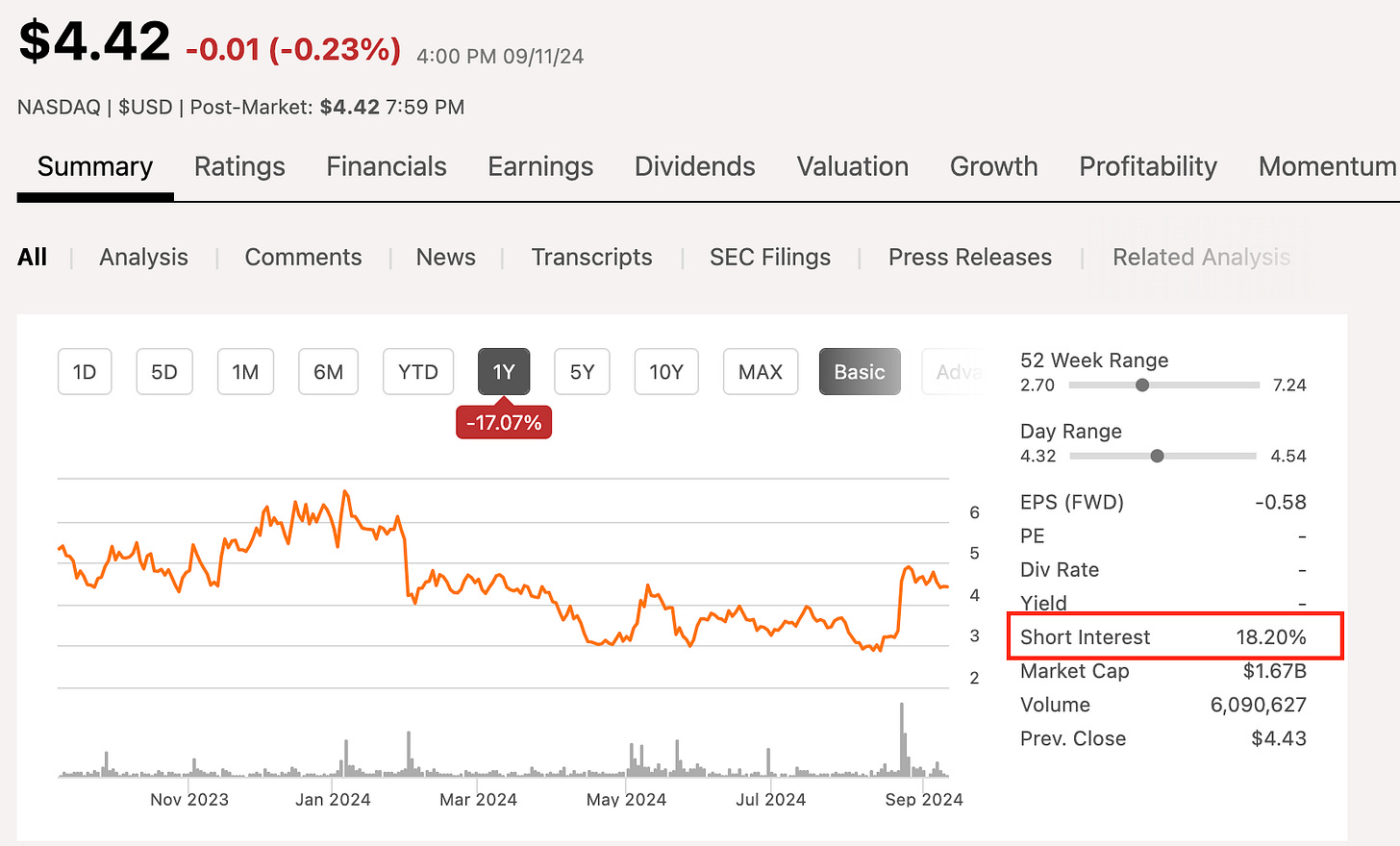Show MAX chart history
1400x846 pixels.
click(761, 372)
